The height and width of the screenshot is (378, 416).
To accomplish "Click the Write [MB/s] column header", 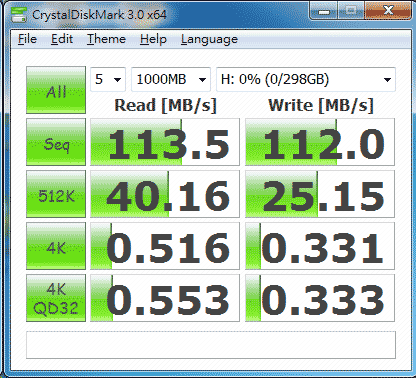I will 321,105.
